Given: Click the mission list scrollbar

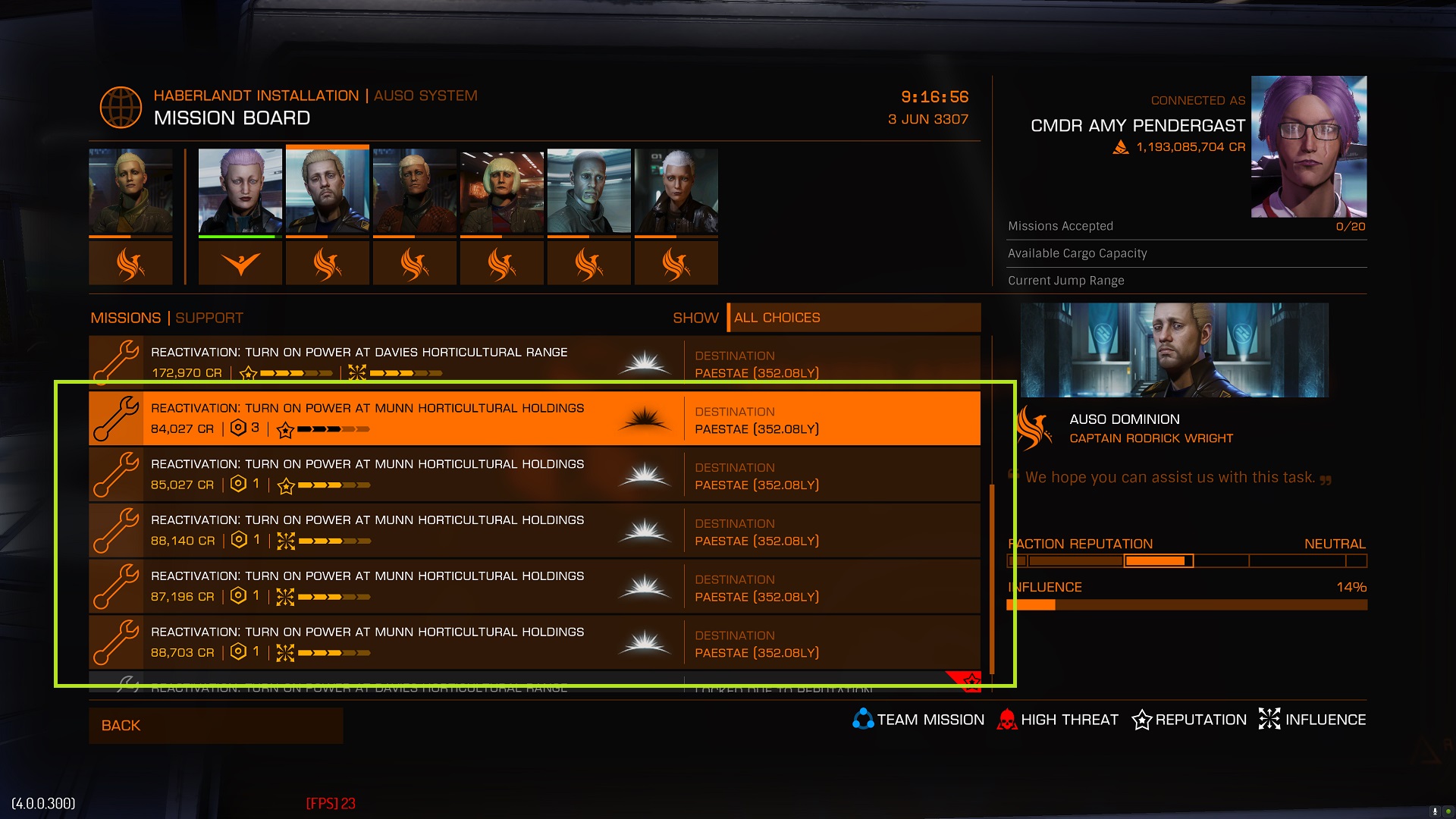Looking at the screenshot, I should (991, 580).
